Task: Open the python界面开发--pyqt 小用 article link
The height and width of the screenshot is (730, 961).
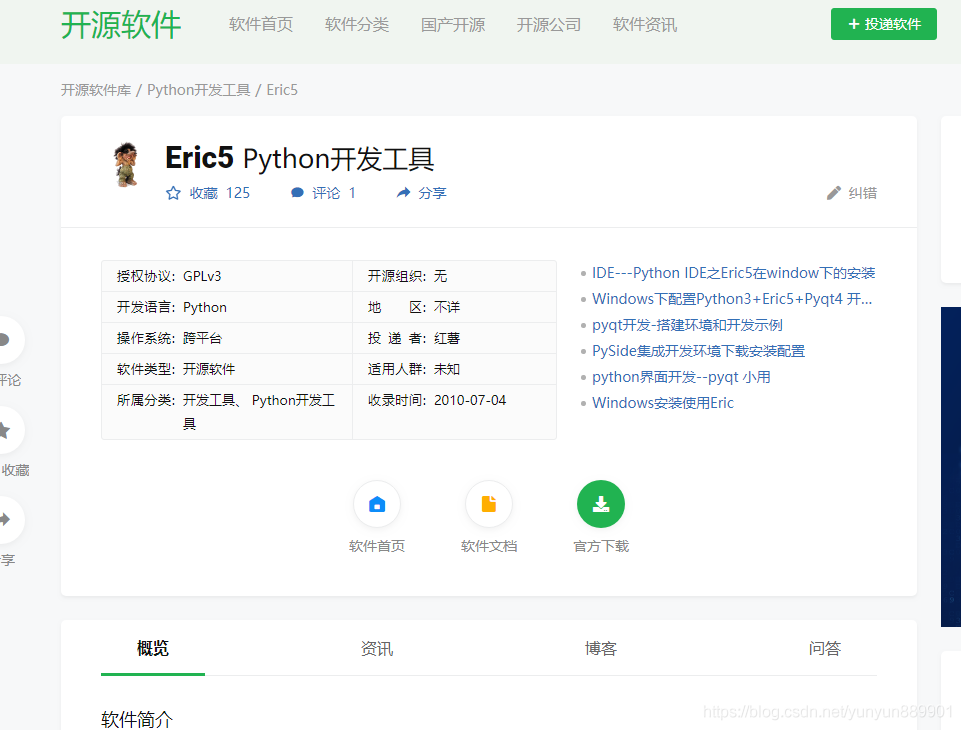Action: [681, 377]
